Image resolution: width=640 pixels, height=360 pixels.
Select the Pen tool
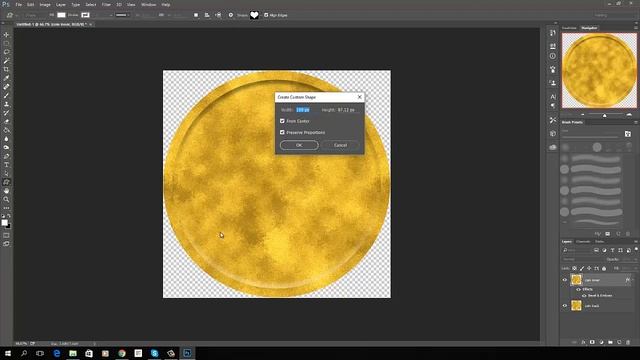(6, 156)
